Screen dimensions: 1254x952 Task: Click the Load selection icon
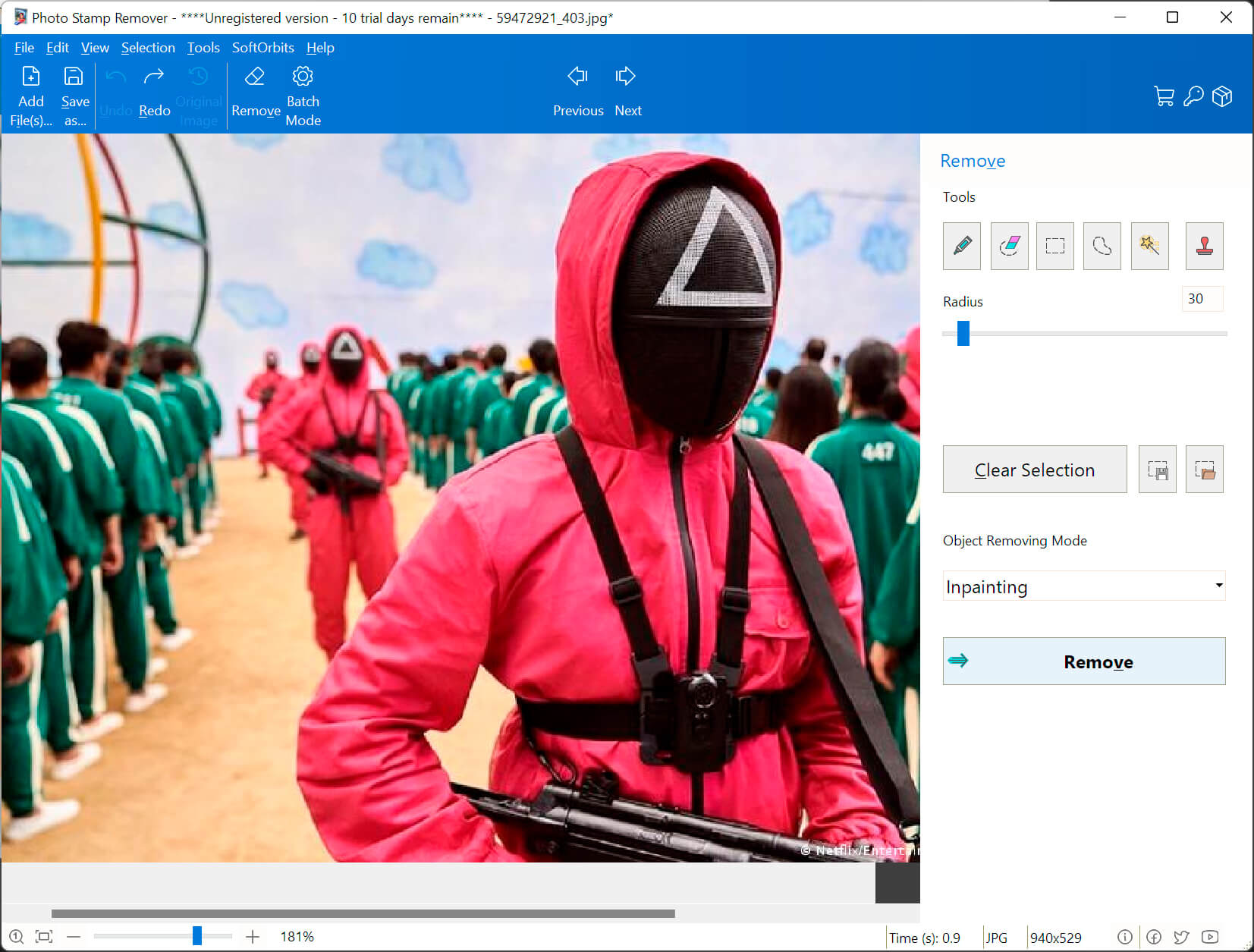(1204, 470)
